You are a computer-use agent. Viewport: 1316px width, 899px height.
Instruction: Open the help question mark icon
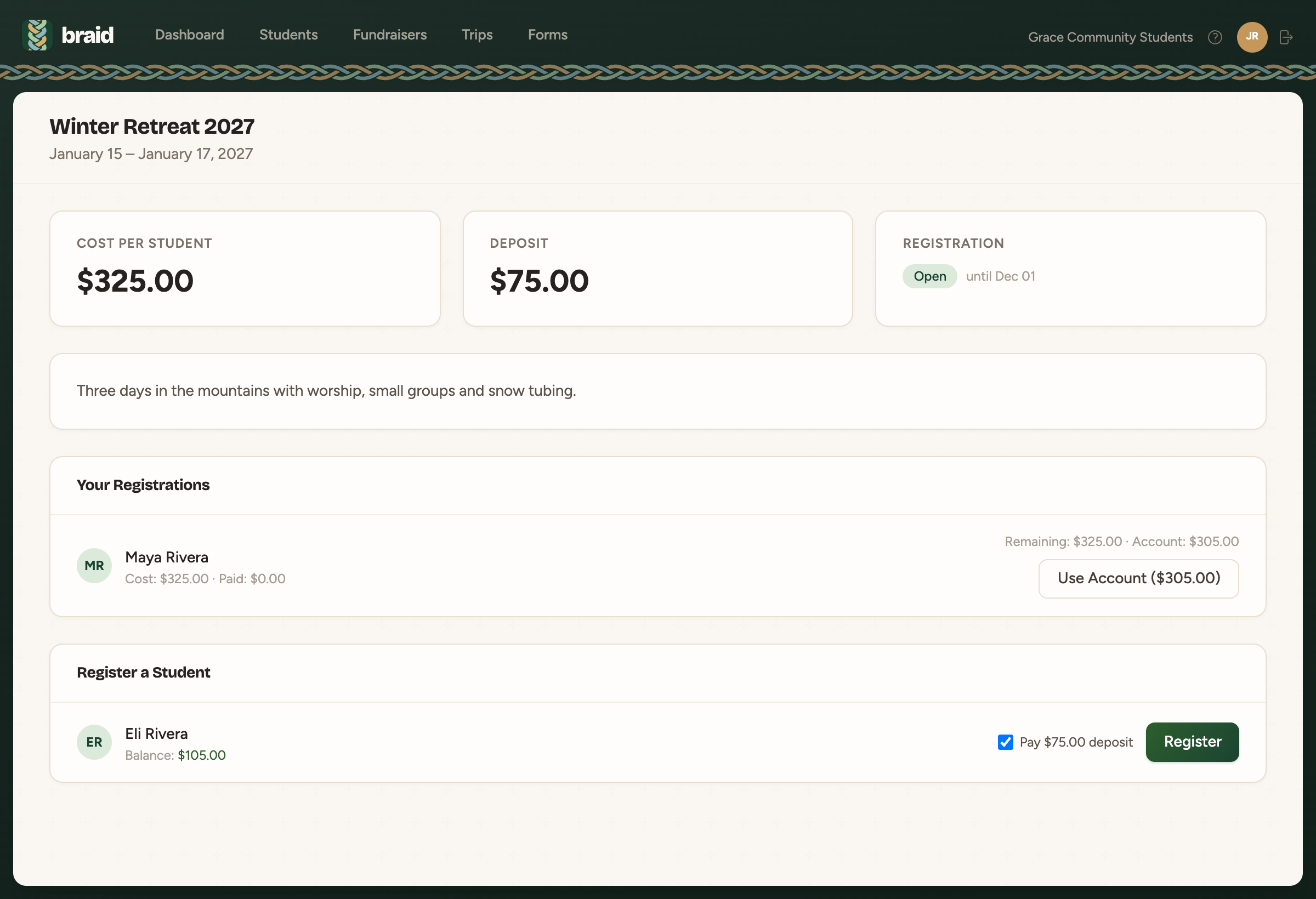click(1215, 37)
